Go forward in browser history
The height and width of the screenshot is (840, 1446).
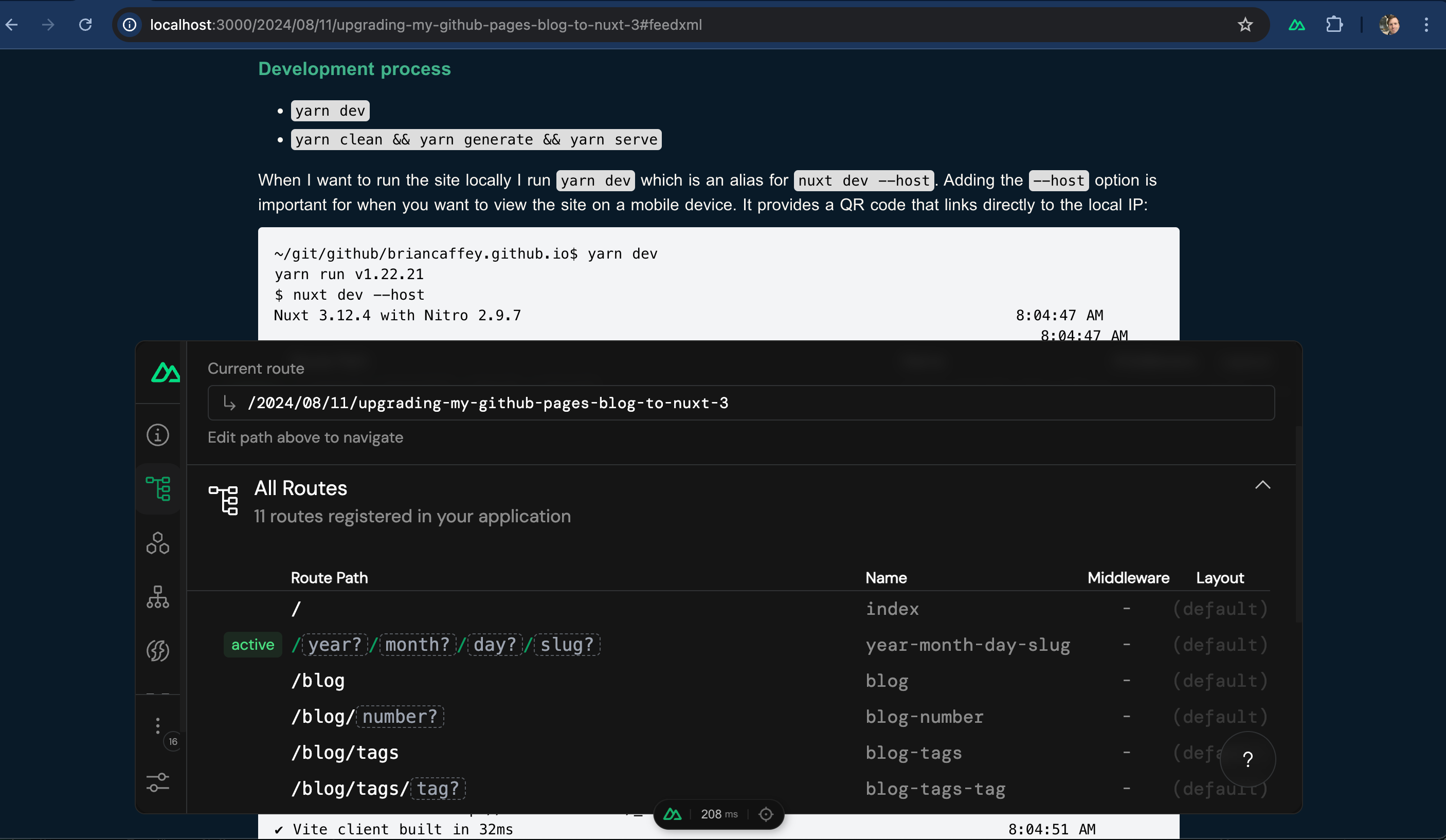point(49,25)
